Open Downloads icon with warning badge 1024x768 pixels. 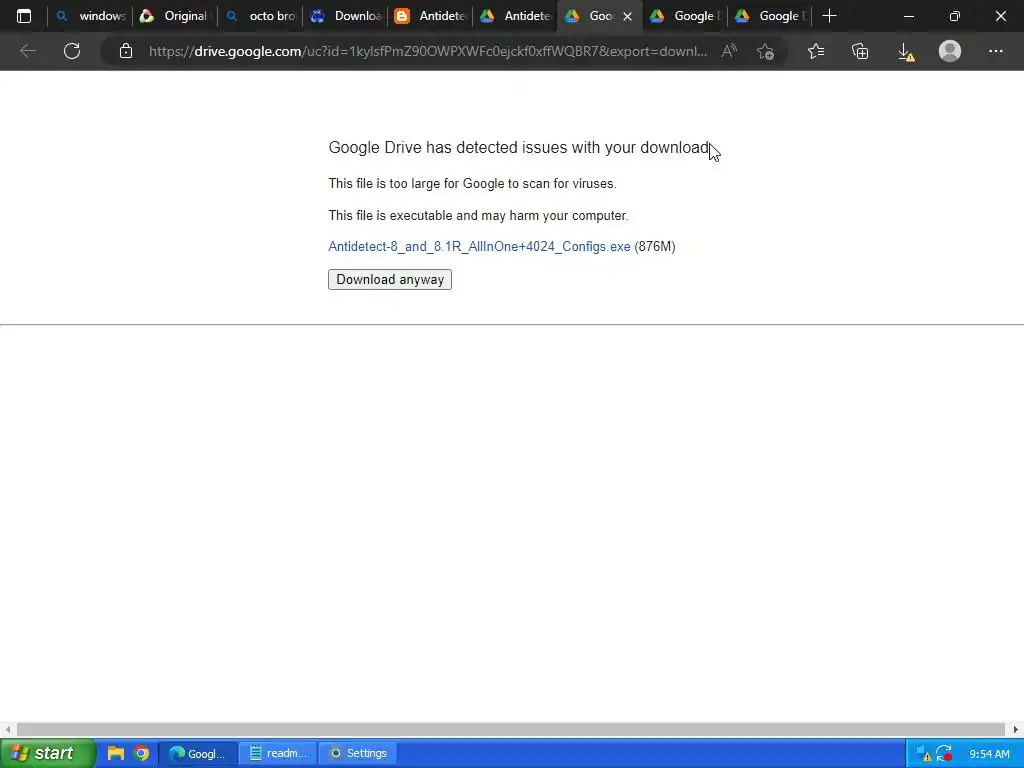coord(906,52)
